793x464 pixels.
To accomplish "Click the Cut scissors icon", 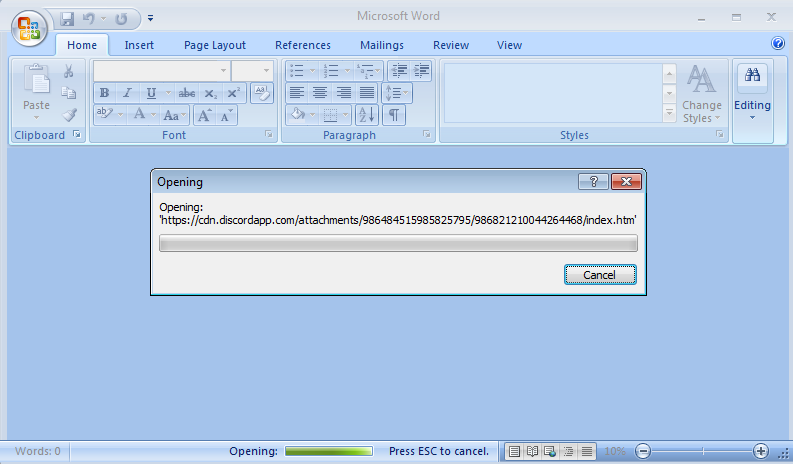I will [68, 71].
